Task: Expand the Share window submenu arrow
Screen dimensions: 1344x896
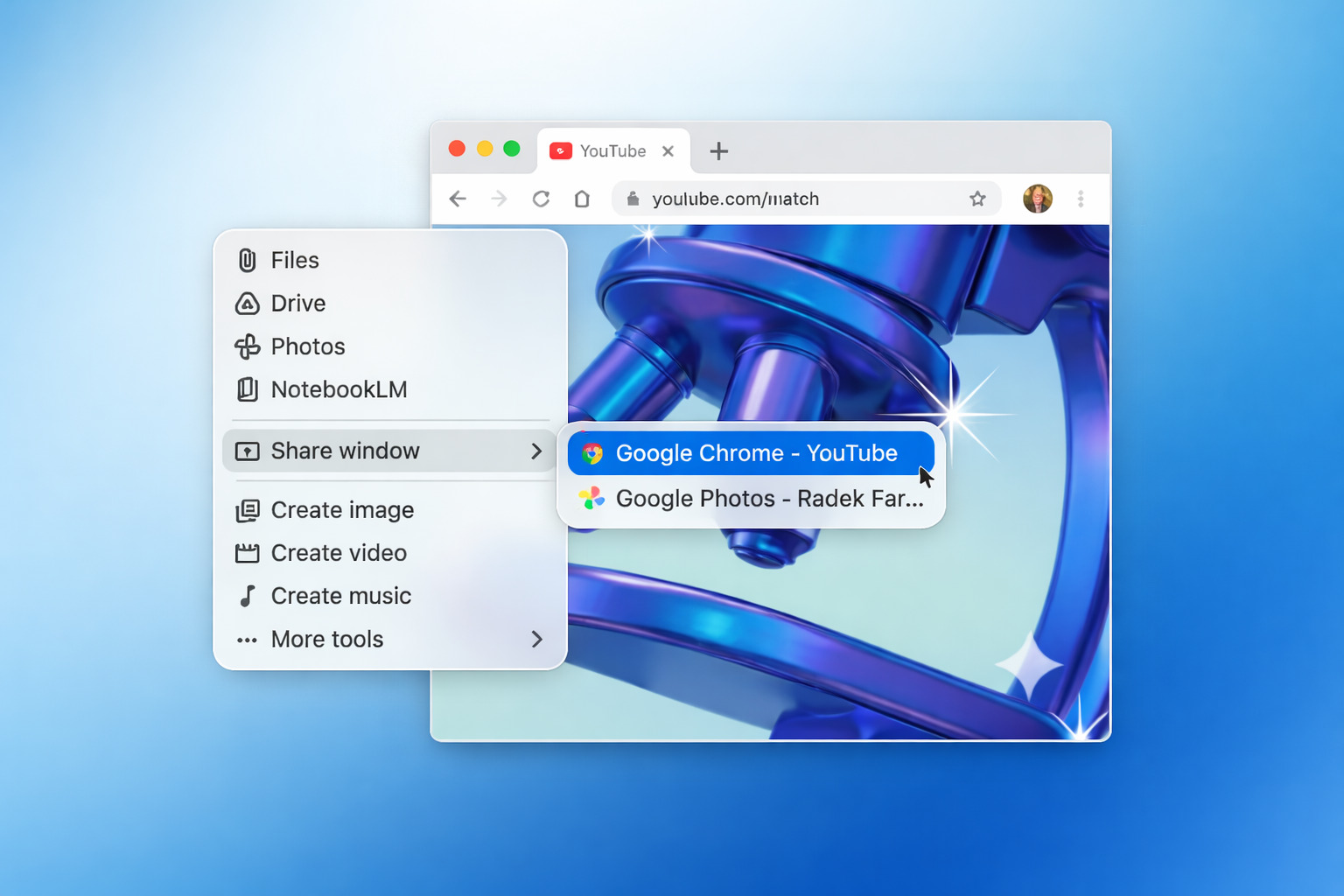Action: pos(536,451)
